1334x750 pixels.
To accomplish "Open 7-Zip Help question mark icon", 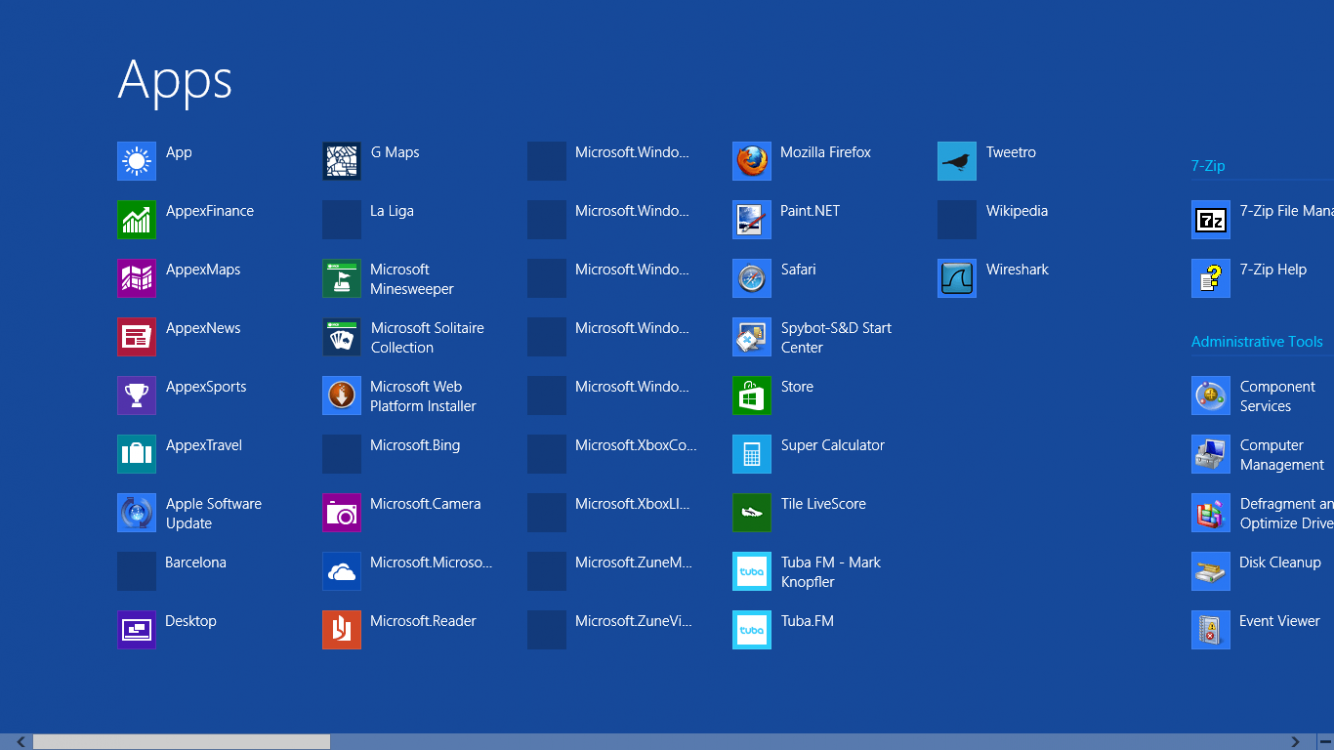I will point(1210,278).
